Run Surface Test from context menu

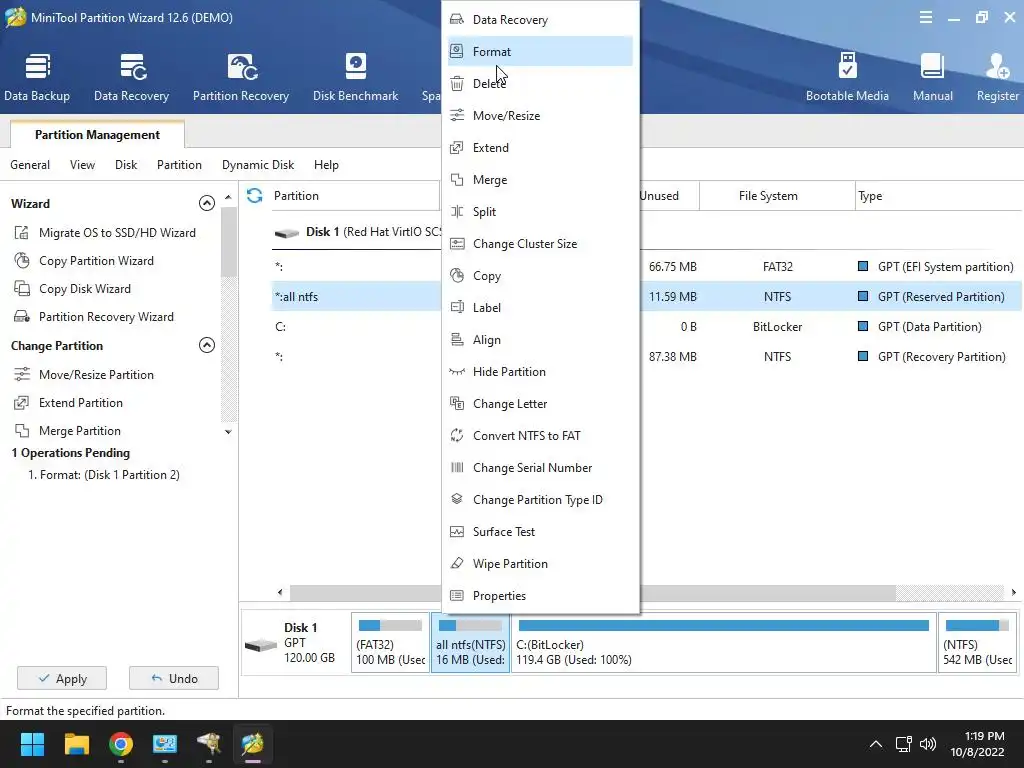click(x=540, y=532)
